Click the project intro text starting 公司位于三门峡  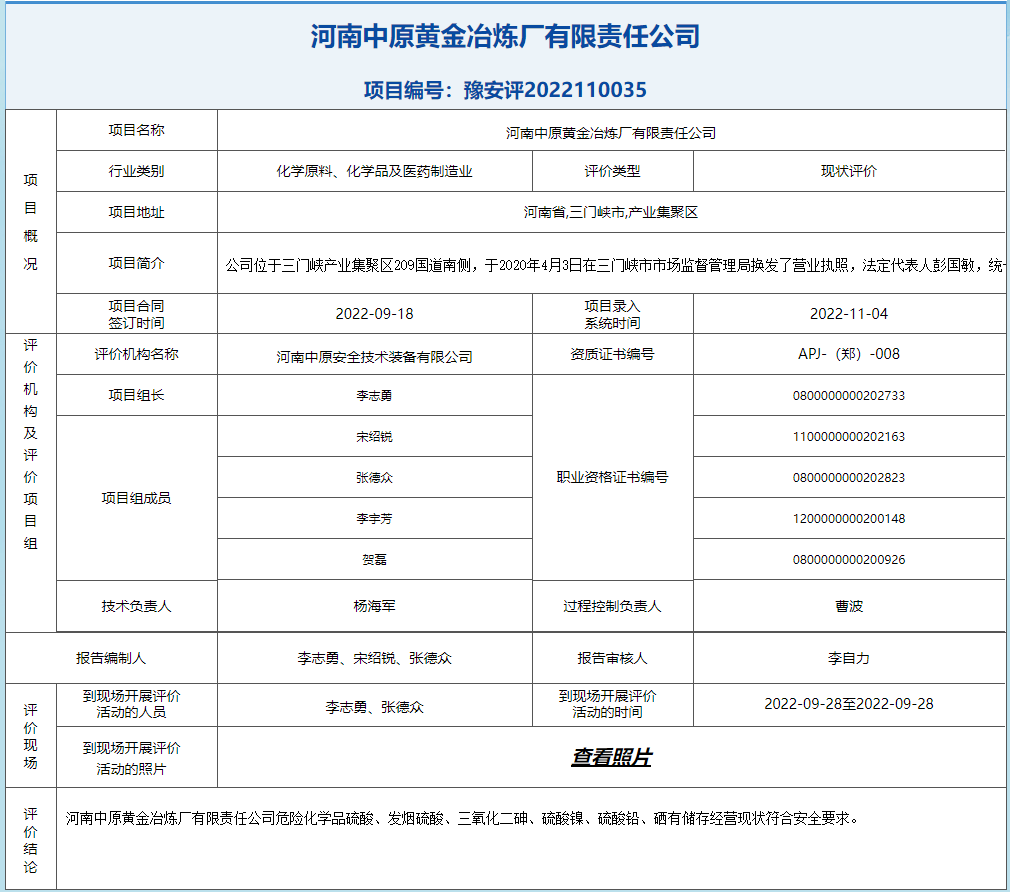(615, 265)
